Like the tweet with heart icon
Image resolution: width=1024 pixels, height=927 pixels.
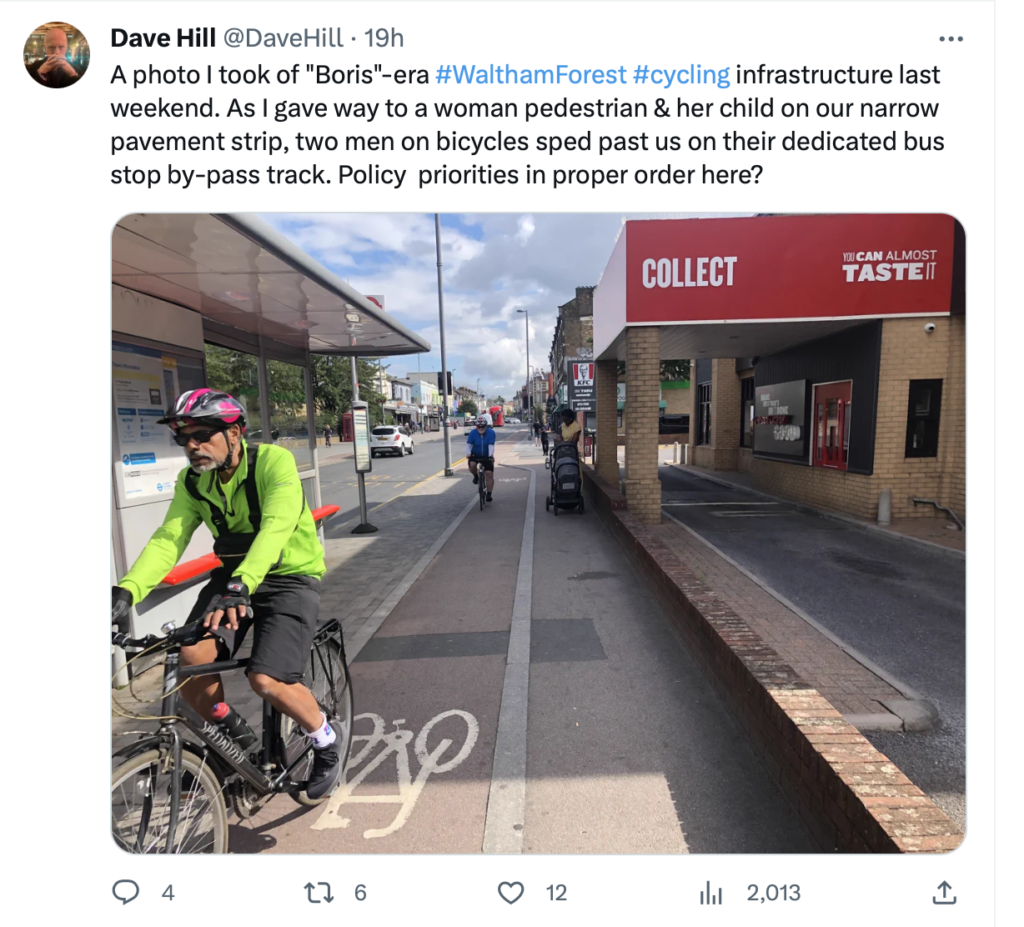pyautogui.click(x=511, y=892)
